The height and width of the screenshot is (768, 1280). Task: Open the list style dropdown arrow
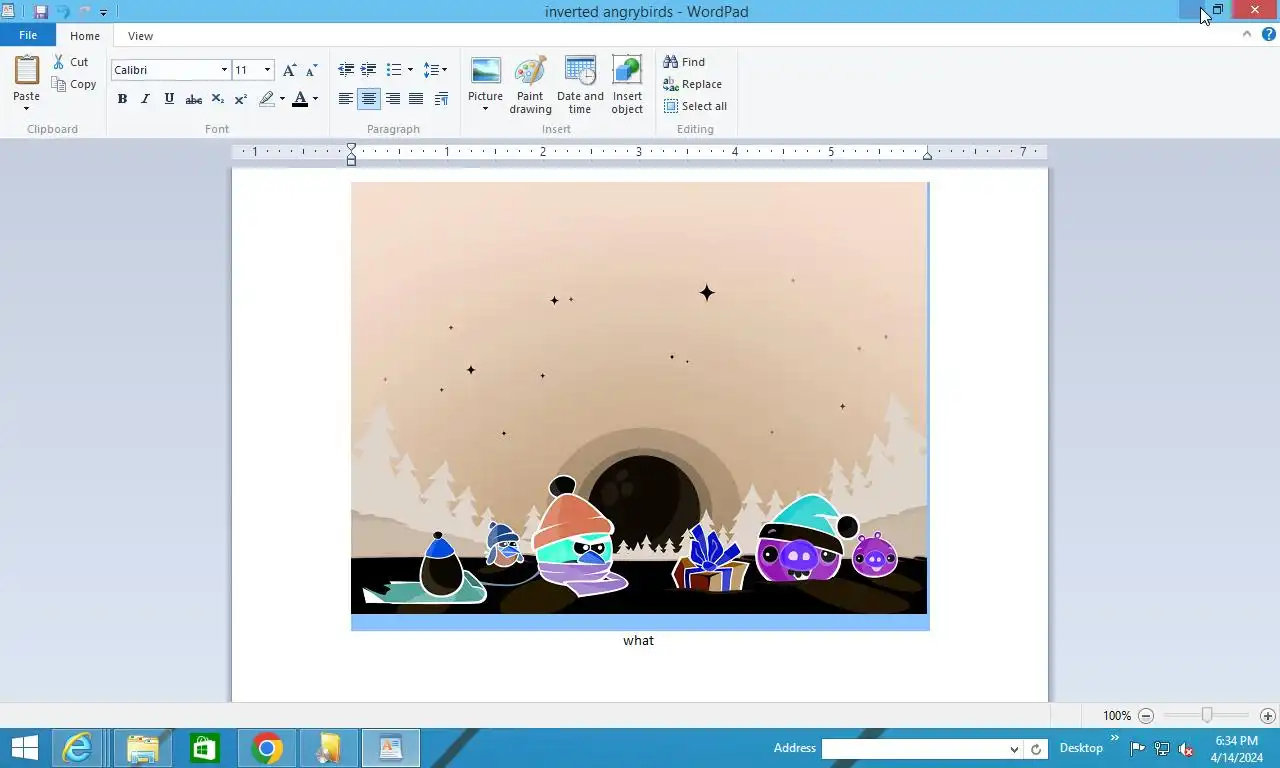410,70
